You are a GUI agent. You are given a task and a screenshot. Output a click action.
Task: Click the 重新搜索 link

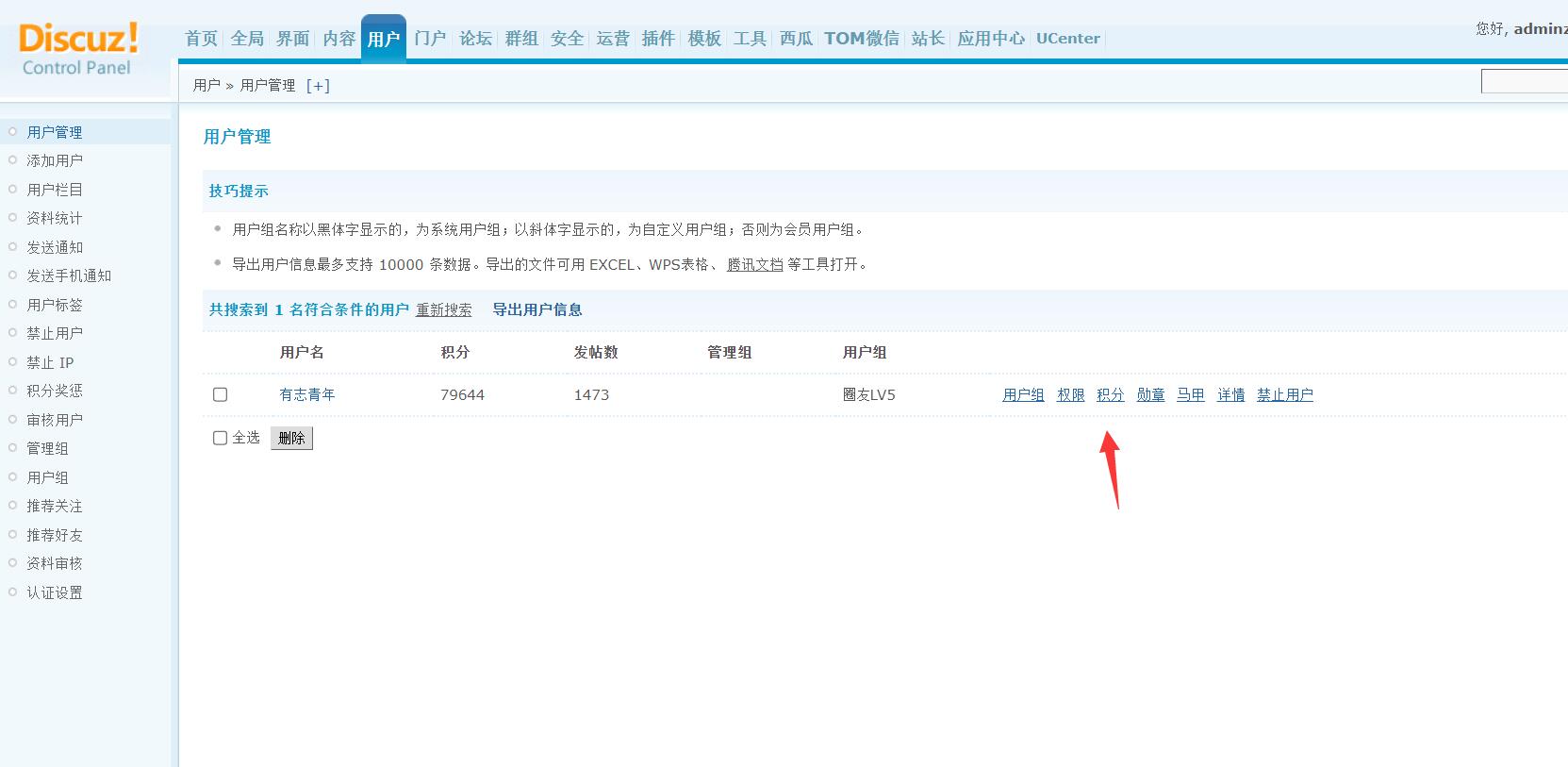(x=443, y=309)
